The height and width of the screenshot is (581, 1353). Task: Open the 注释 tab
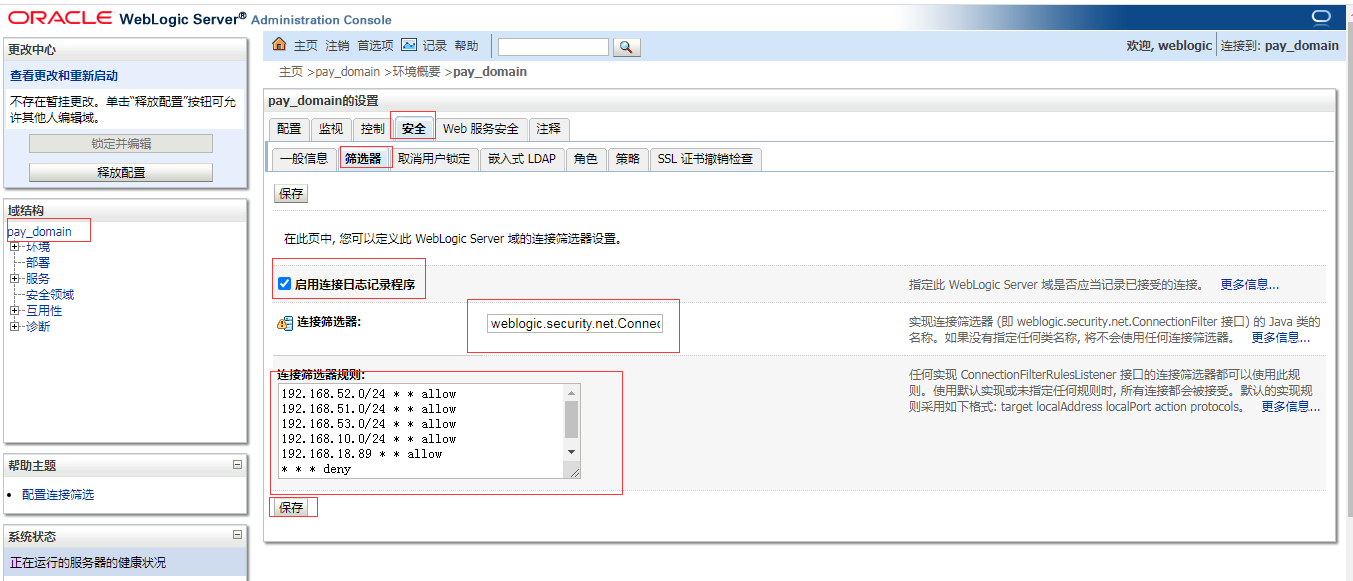(549, 129)
